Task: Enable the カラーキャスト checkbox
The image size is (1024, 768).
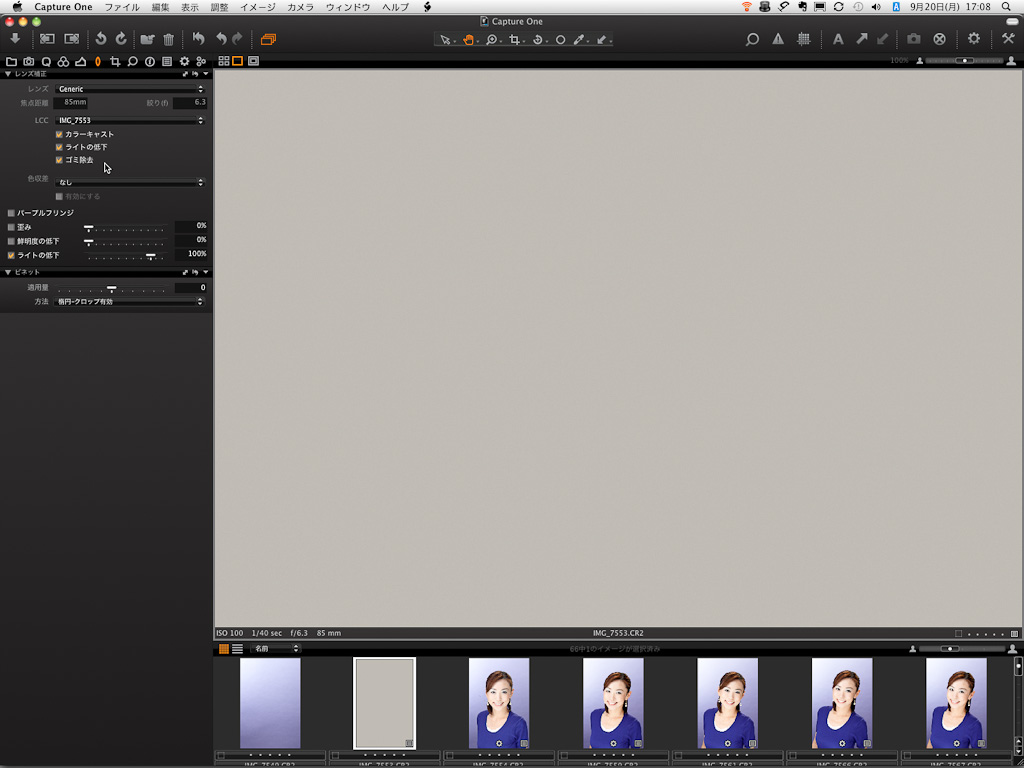Action: tap(60, 134)
